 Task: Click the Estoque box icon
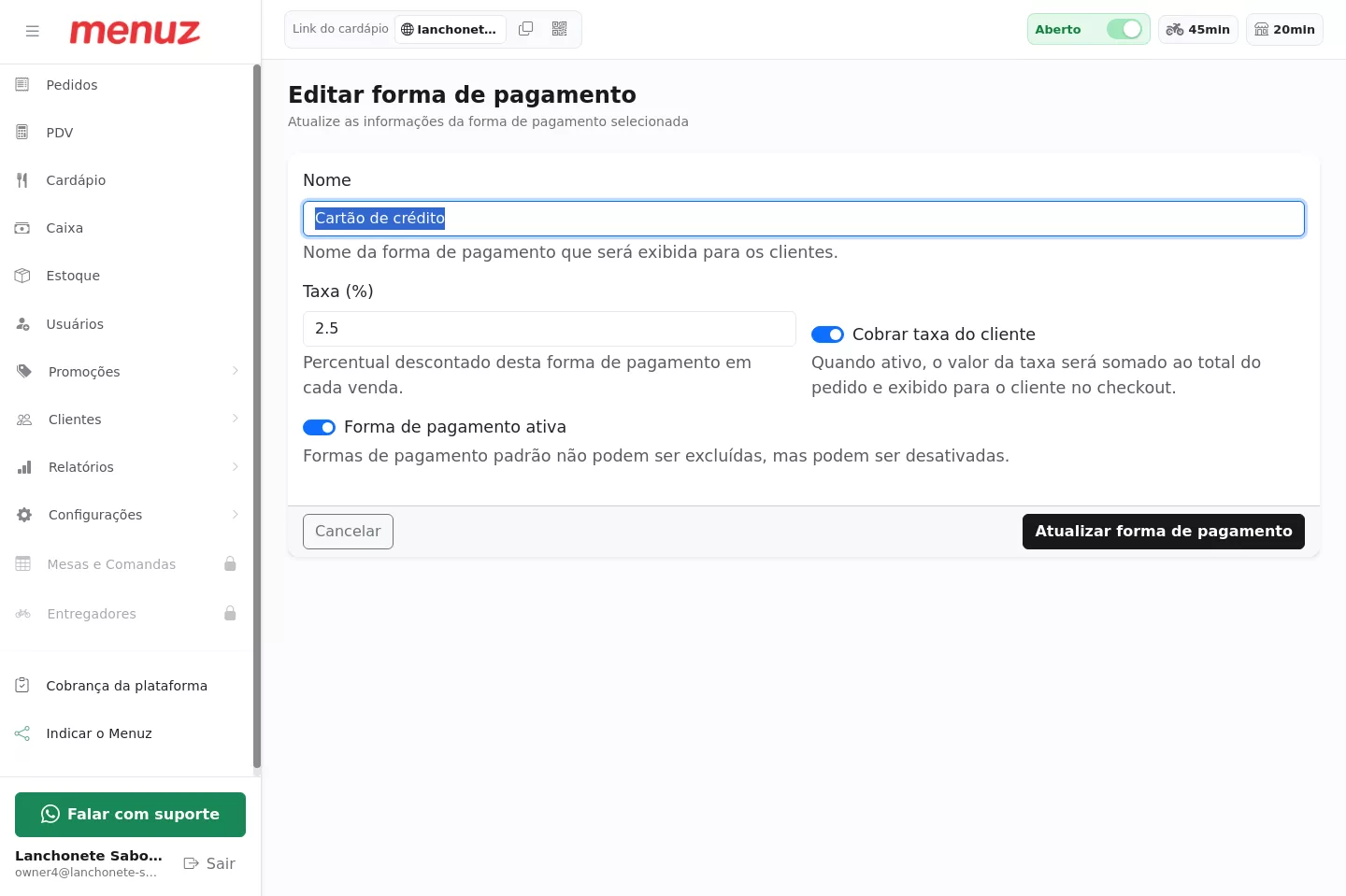(22, 276)
